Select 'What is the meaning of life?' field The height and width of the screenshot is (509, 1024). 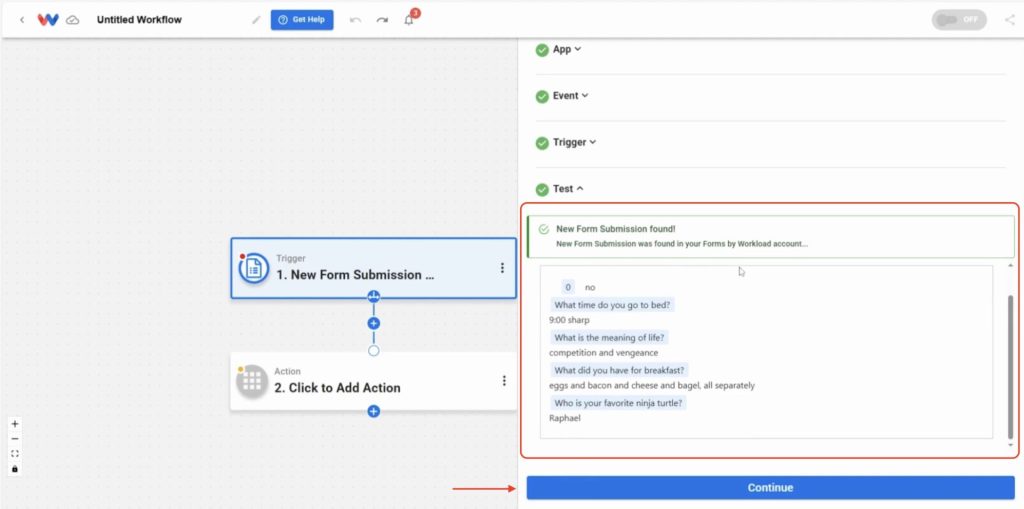[x=610, y=337]
